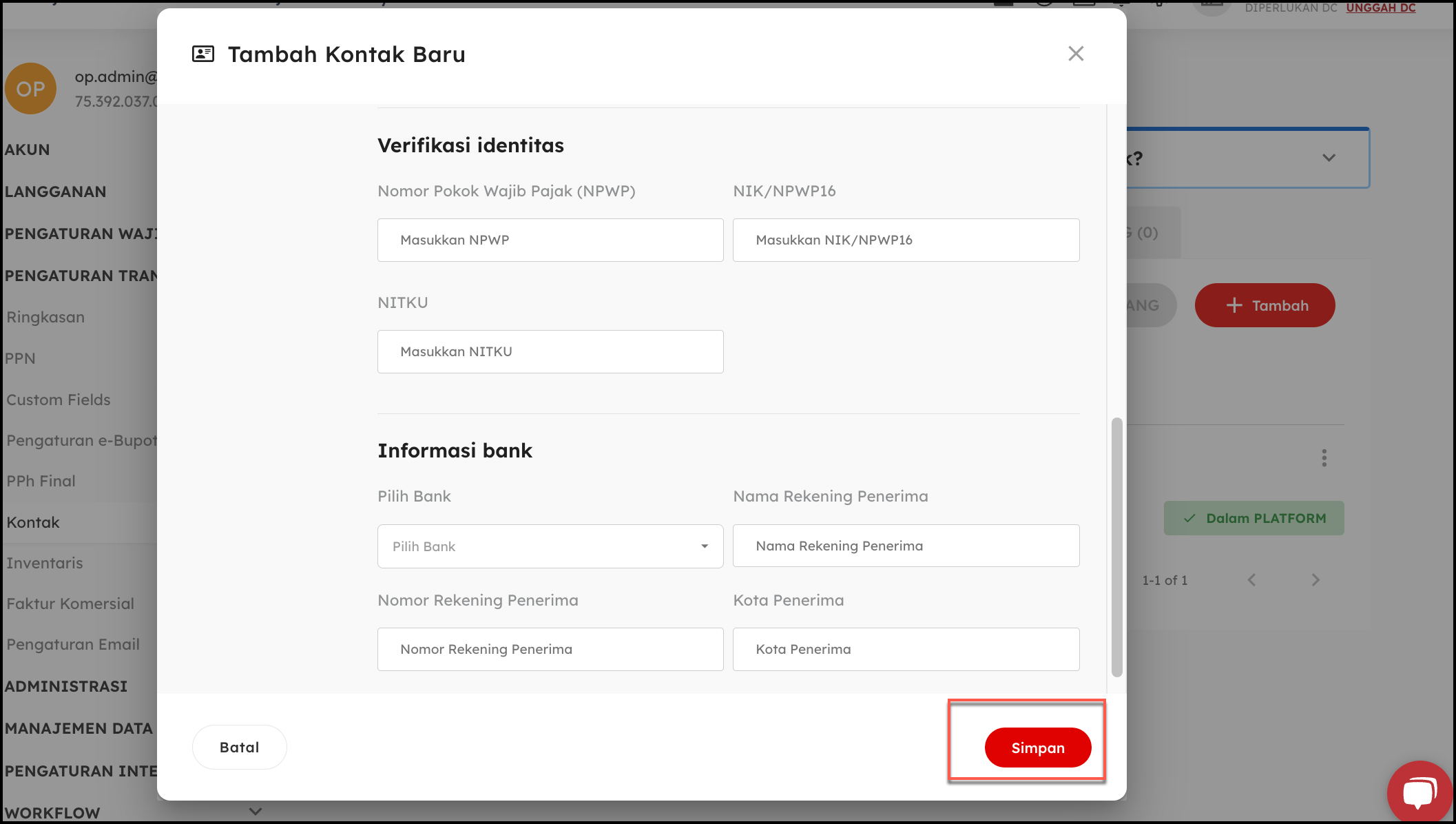Click the UNGGAH DC link
This screenshot has height=824, width=1456.
point(1380,8)
